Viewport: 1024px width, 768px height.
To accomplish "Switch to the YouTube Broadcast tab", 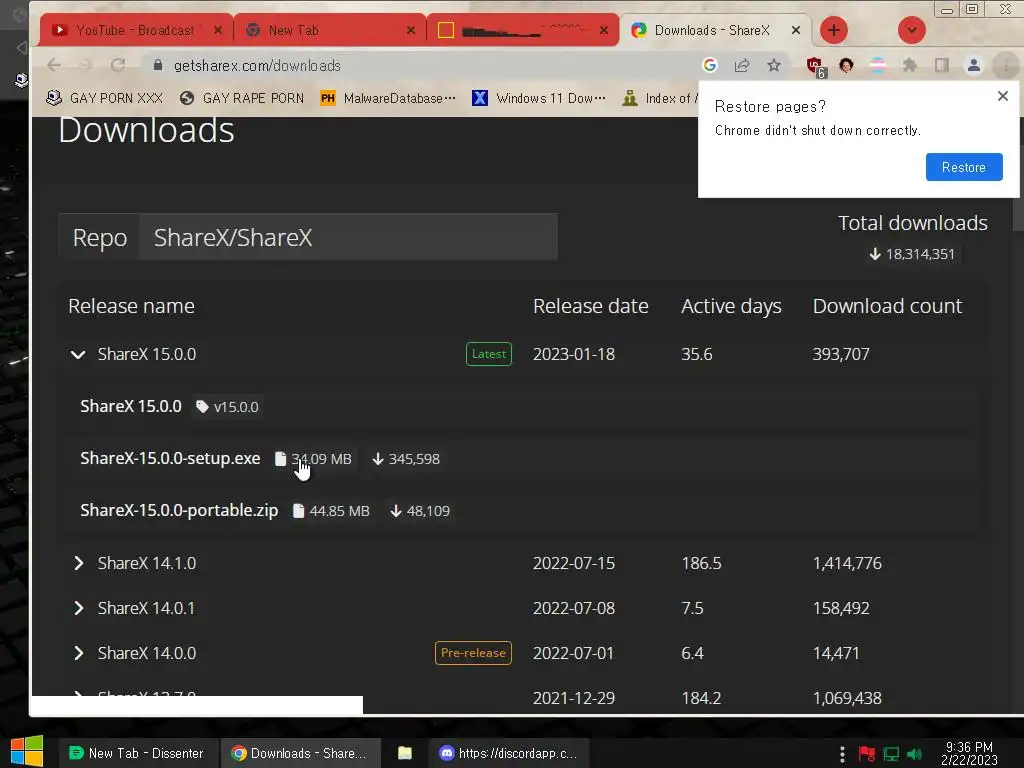I will [x=135, y=30].
